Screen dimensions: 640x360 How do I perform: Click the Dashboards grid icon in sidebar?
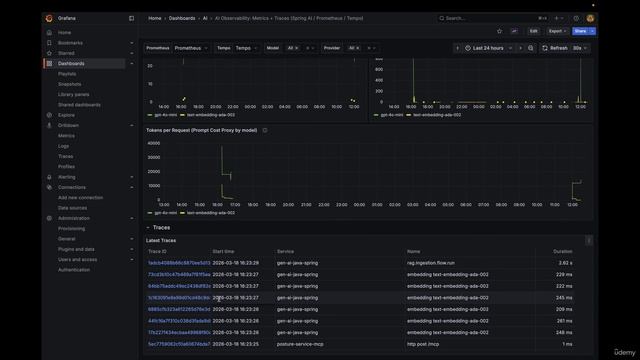[x=49, y=64]
